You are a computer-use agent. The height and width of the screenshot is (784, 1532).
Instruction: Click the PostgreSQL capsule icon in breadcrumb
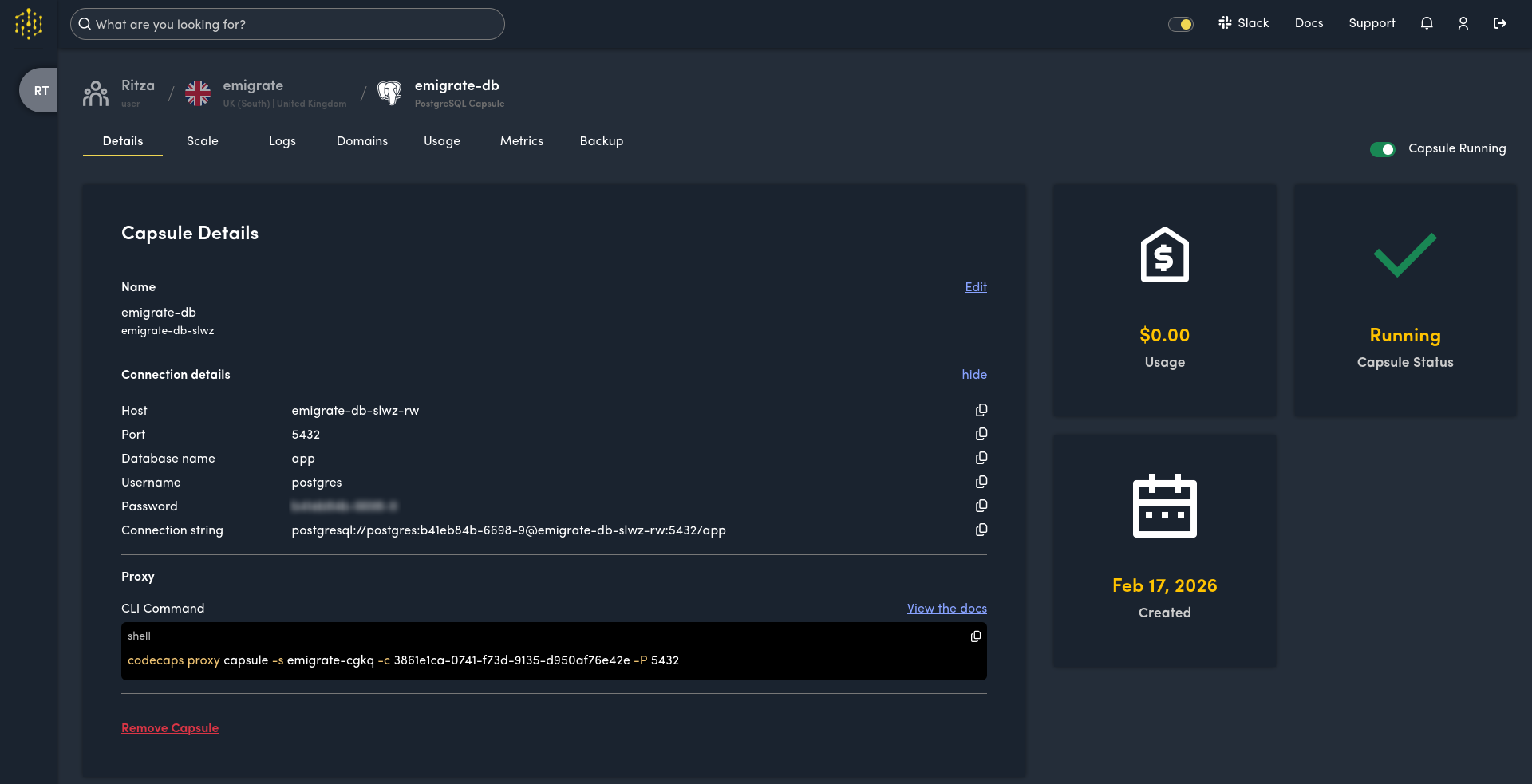(390, 92)
